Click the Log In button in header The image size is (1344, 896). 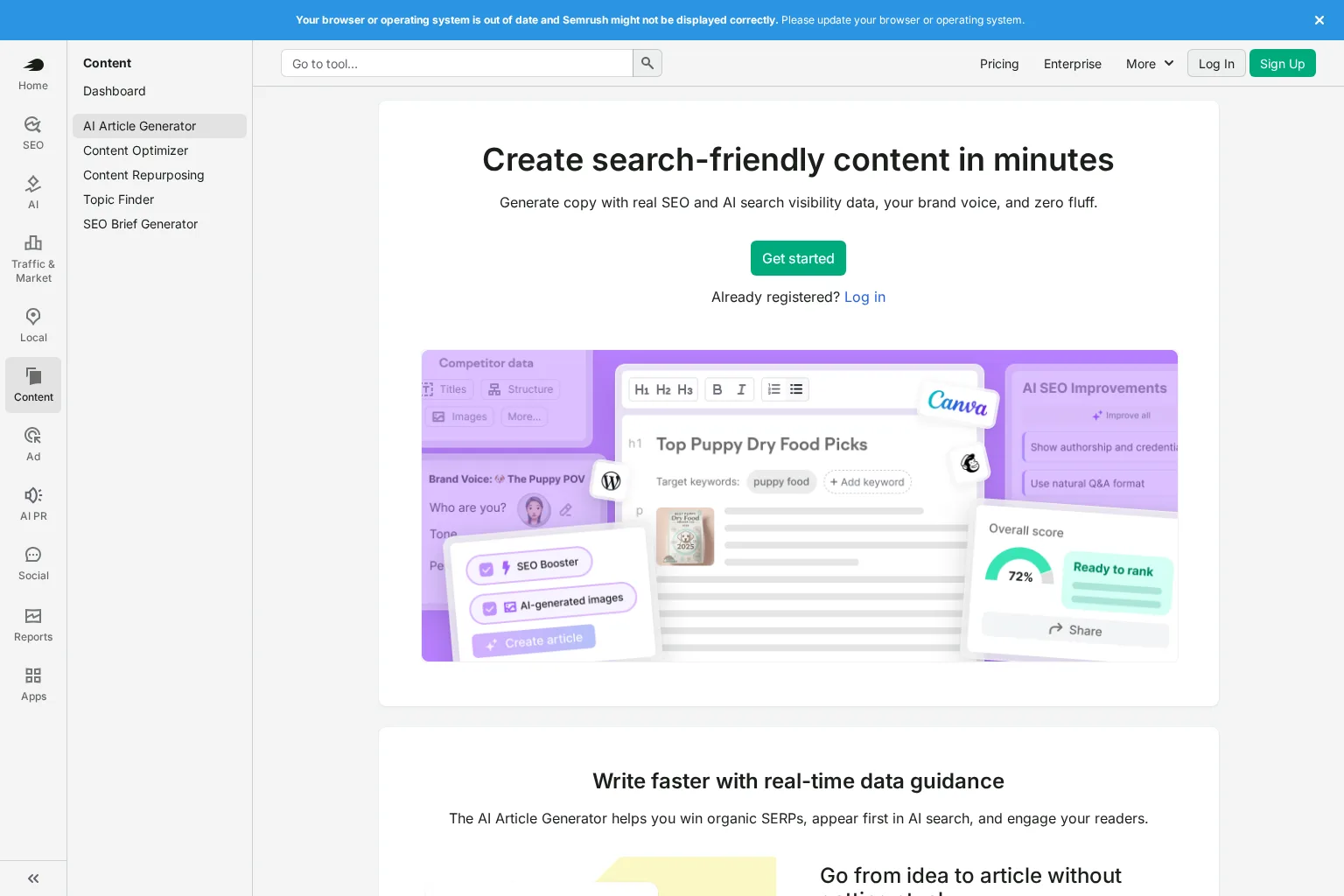coord(1216,63)
